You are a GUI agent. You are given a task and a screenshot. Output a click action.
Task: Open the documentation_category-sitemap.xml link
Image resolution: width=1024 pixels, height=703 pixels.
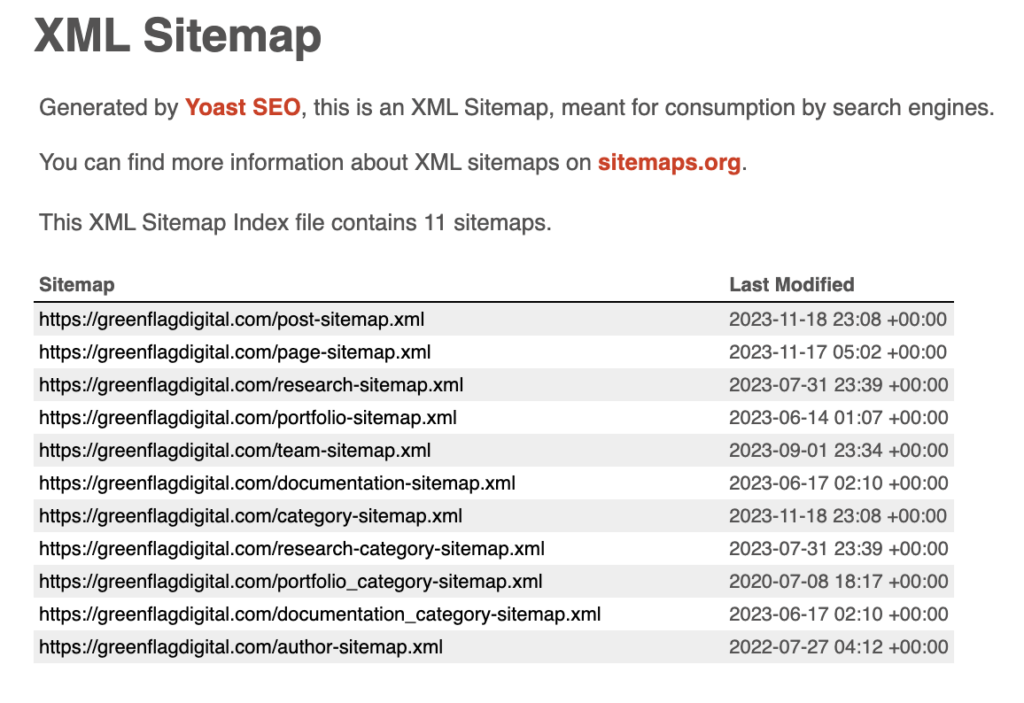coord(319,613)
